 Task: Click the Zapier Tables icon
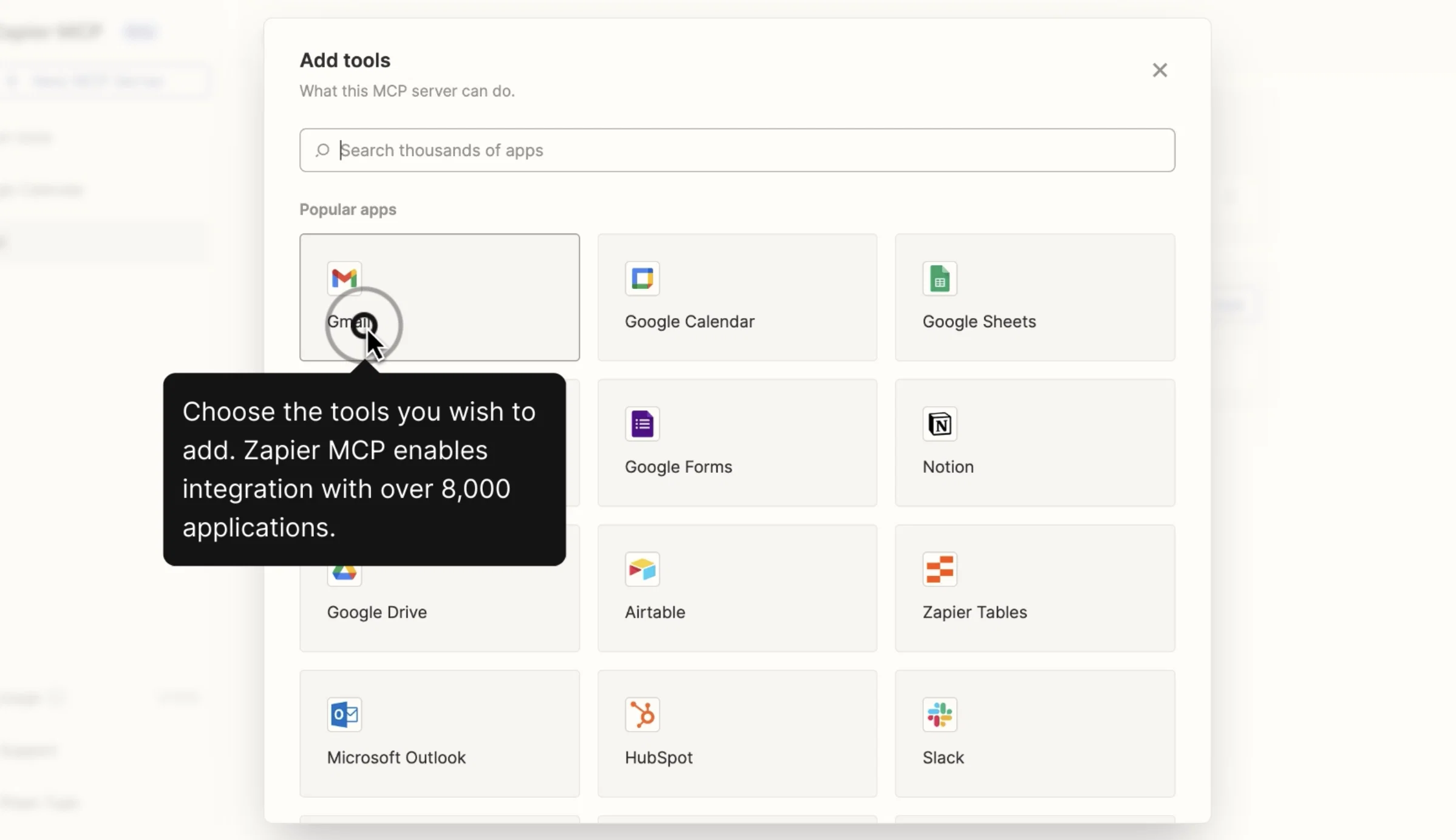pos(939,569)
